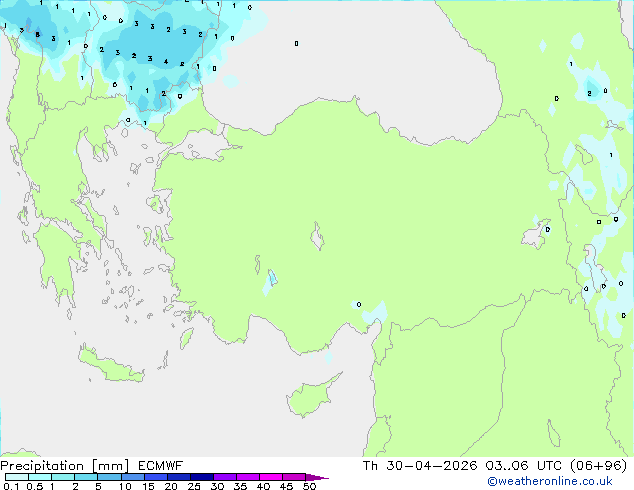Select the 30–35 mm purple legend swatch
The width and height of the screenshot is (634, 490).
coord(224,477)
